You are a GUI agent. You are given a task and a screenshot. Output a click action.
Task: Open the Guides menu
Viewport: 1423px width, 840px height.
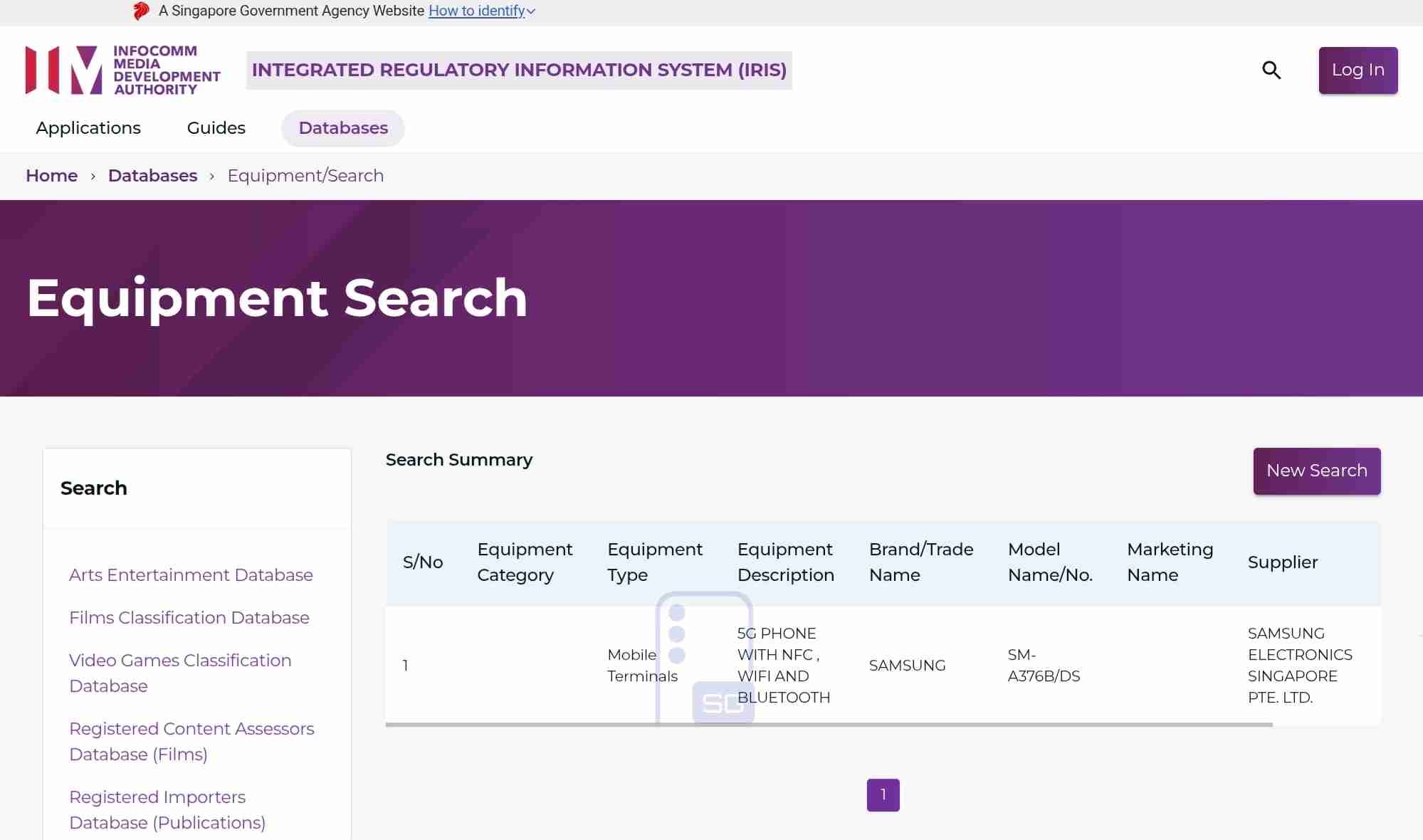pos(216,128)
